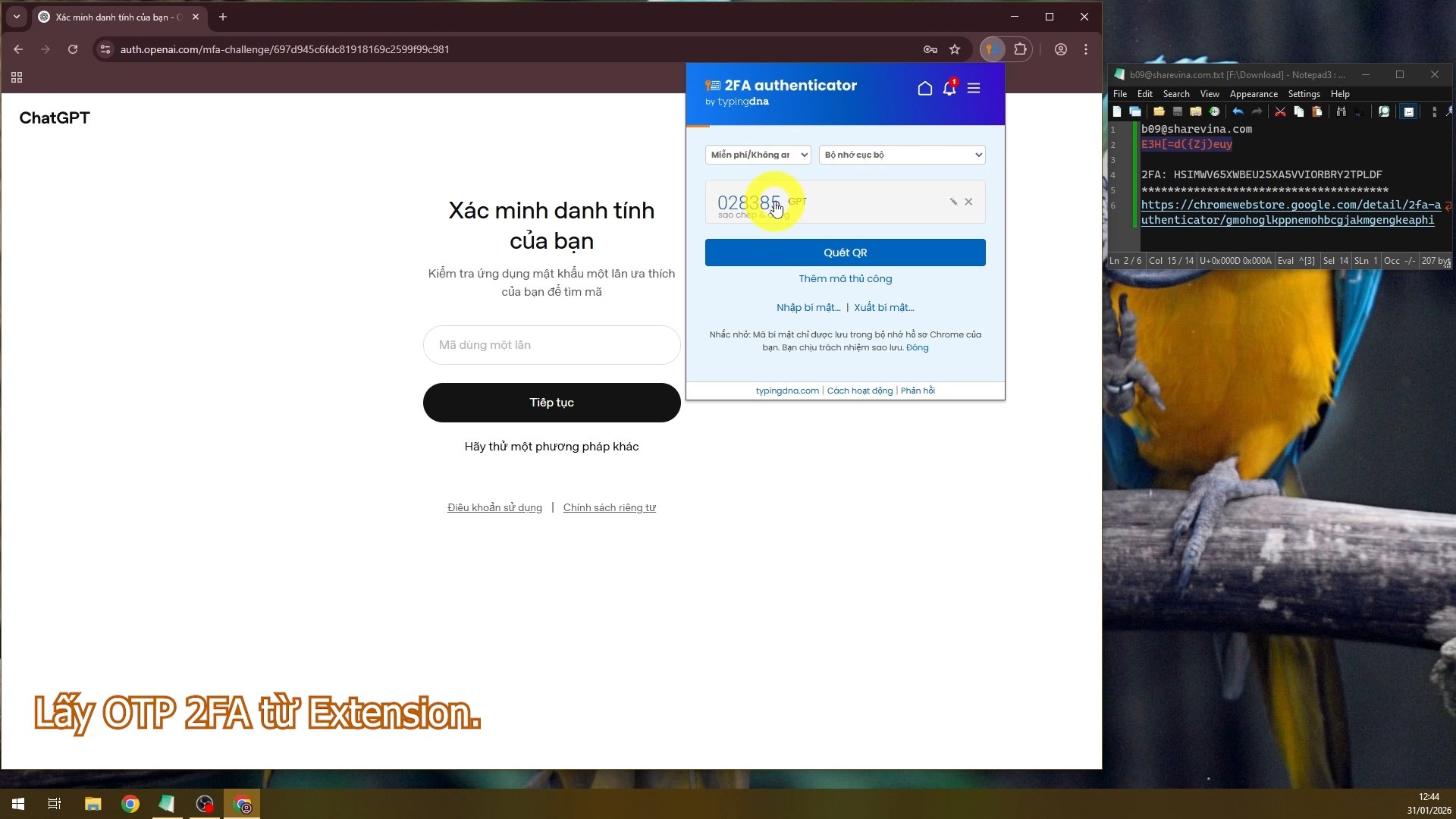Open Chrome tab search dropdown arrow
The width and height of the screenshot is (1456, 819).
[17, 17]
